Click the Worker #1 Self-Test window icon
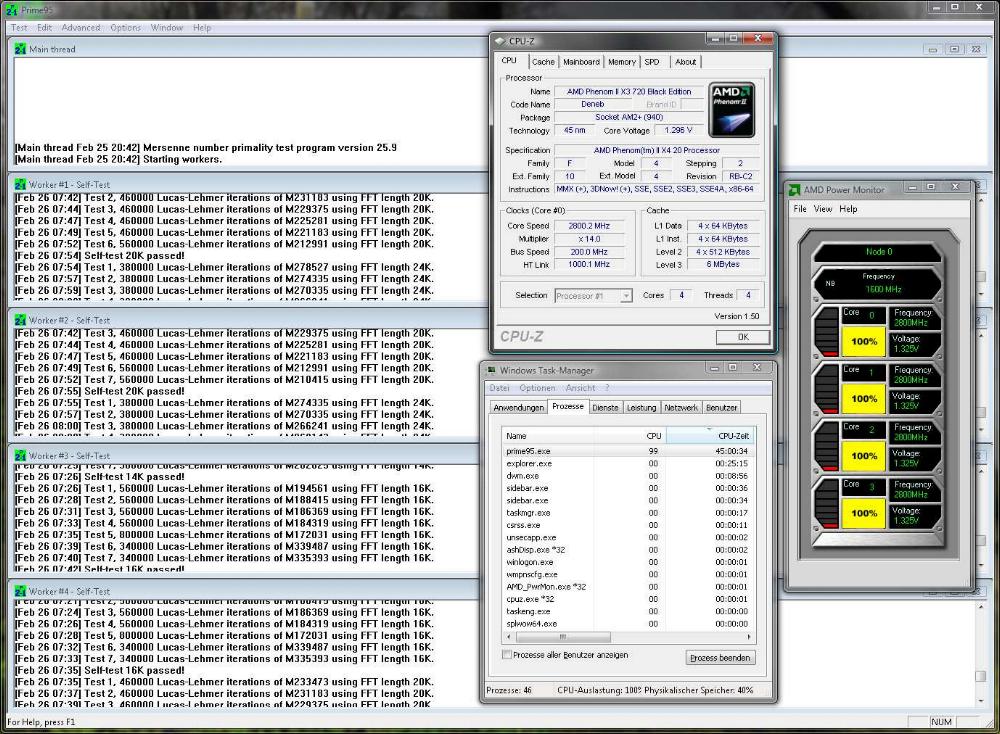1000x734 pixels. click(x=20, y=184)
